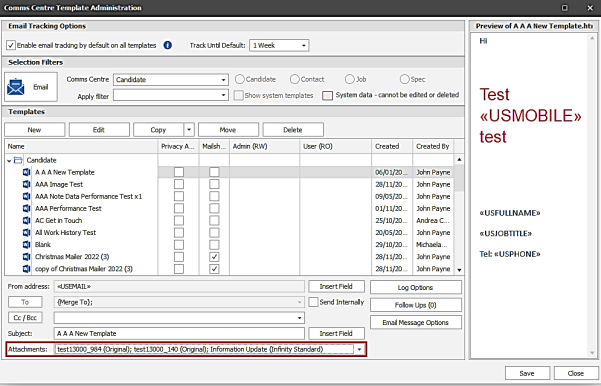Click the Name column header

click(x=81, y=146)
